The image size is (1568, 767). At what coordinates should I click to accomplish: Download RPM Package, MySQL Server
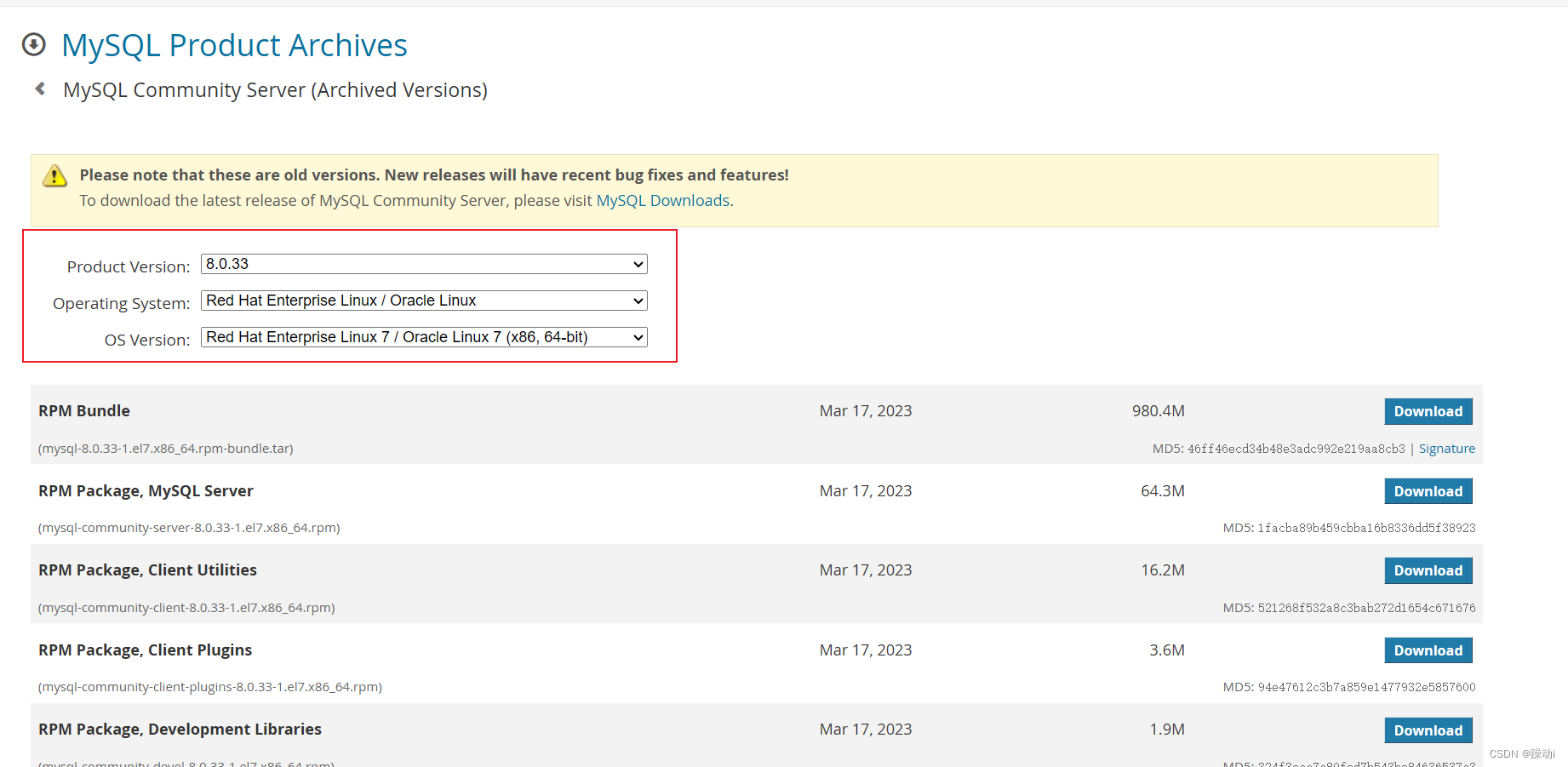pyautogui.click(x=1428, y=491)
